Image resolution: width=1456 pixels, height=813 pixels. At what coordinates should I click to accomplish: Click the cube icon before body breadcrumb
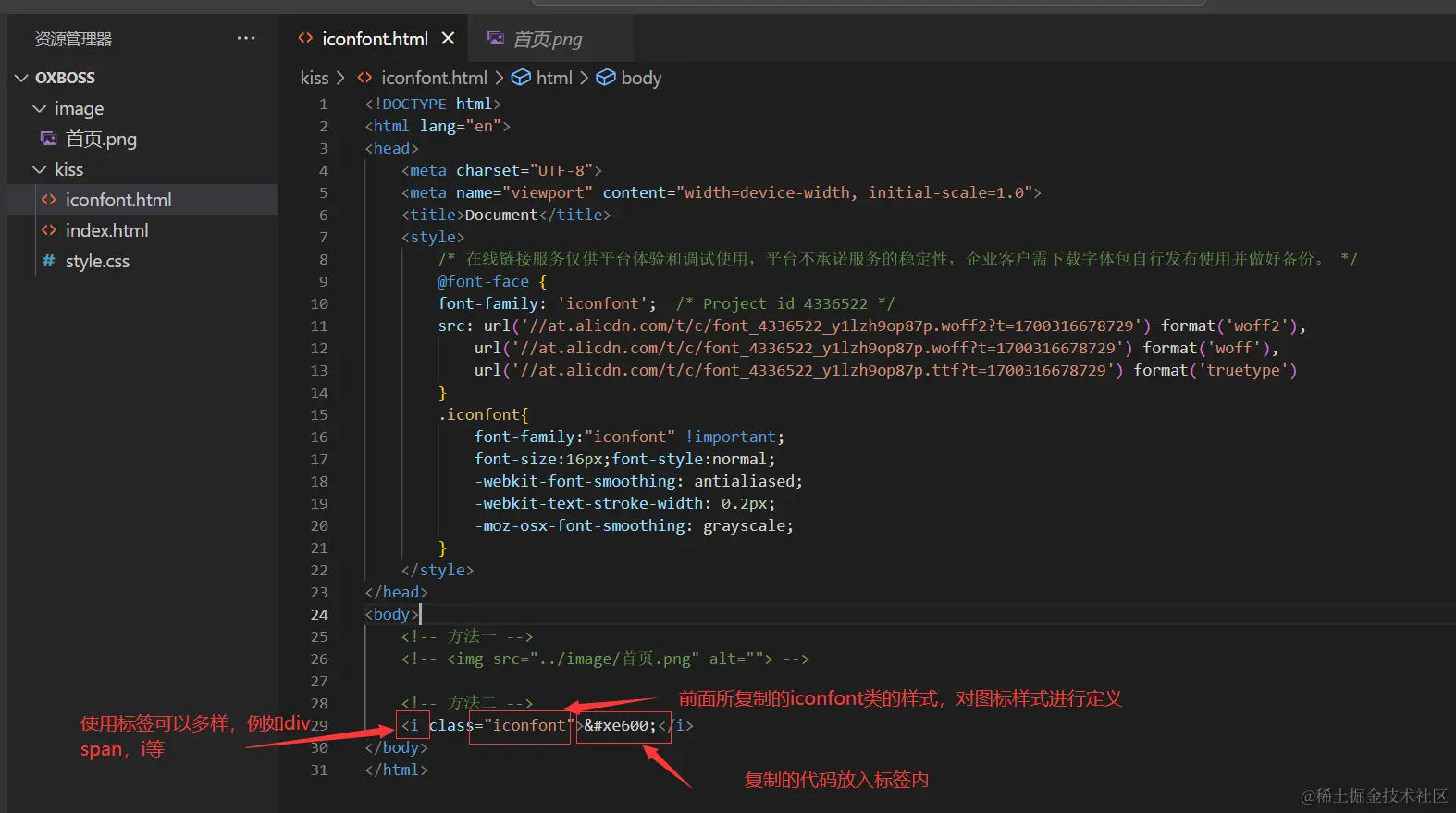(606, 78)
